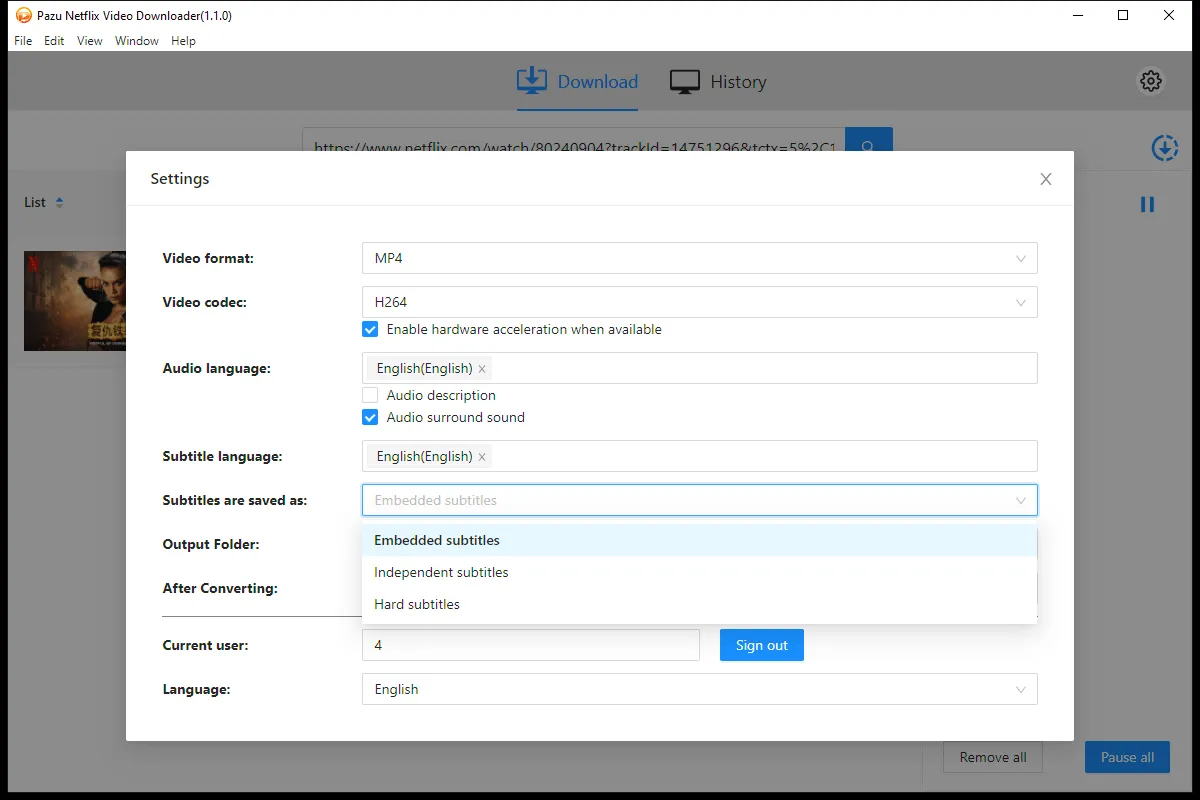Click the Audio language input field

(700, 368)
